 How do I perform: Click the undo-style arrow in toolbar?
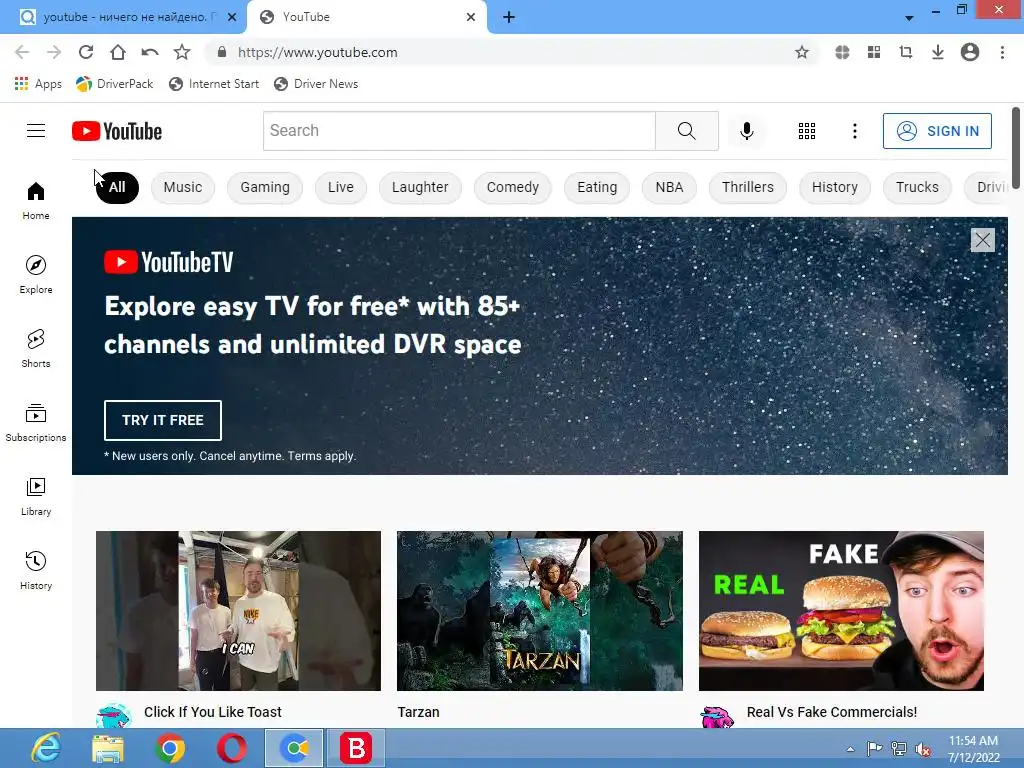[x=150, y=52]
